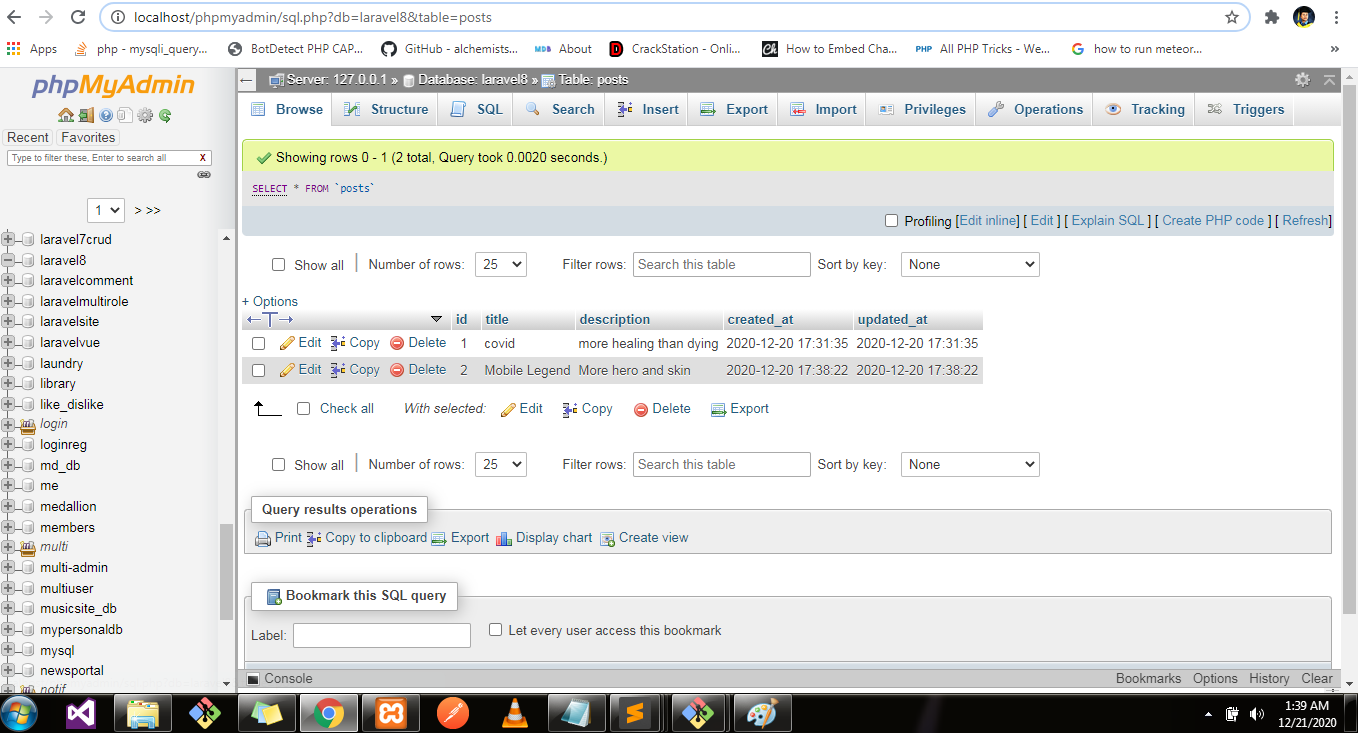The width and height of the screenshot is (1359, 735).
Task: Open the settings gear in the top right
Action: [x=1302, y=80]
